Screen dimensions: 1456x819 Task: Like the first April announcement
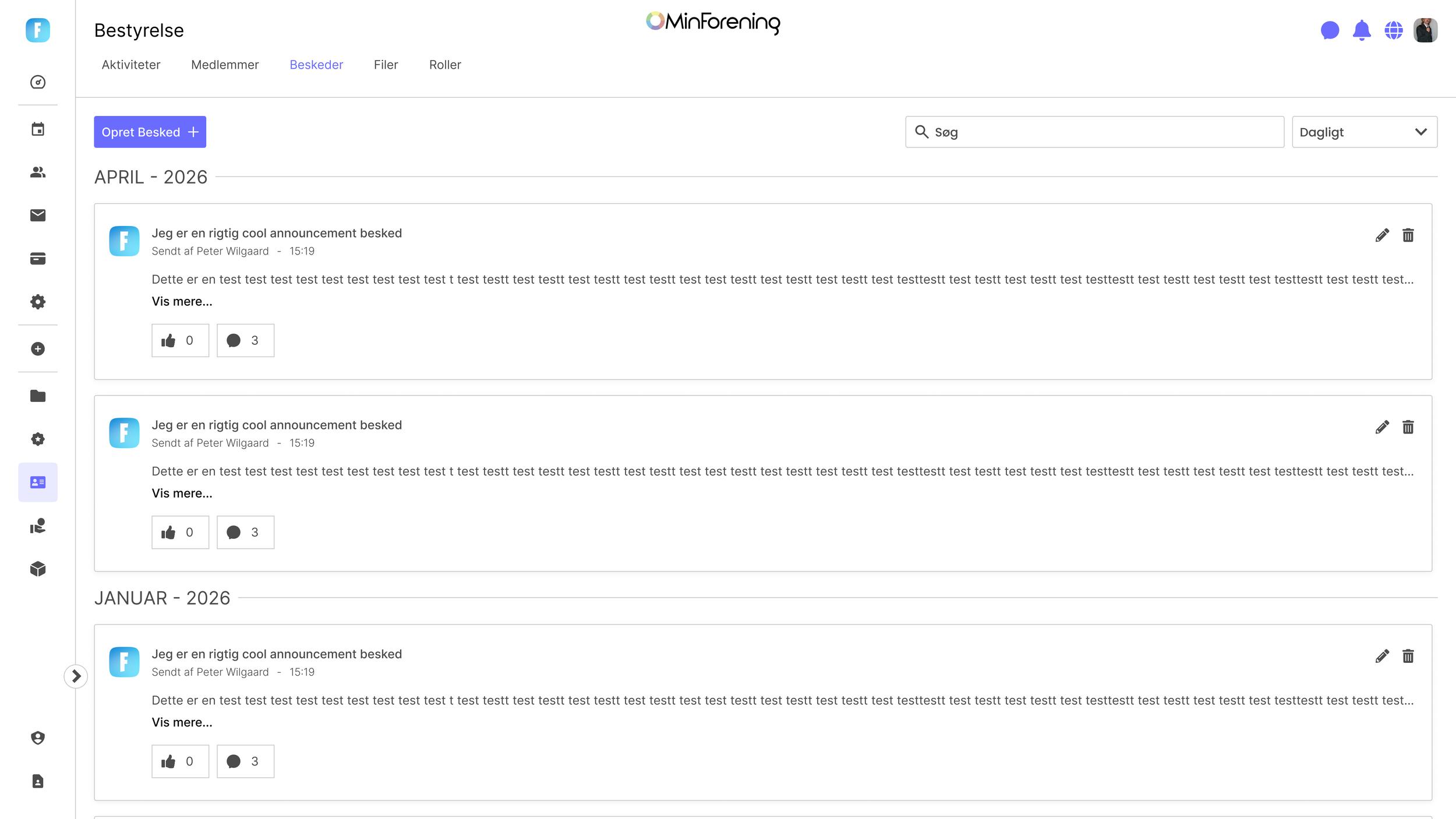pos(181,341)
